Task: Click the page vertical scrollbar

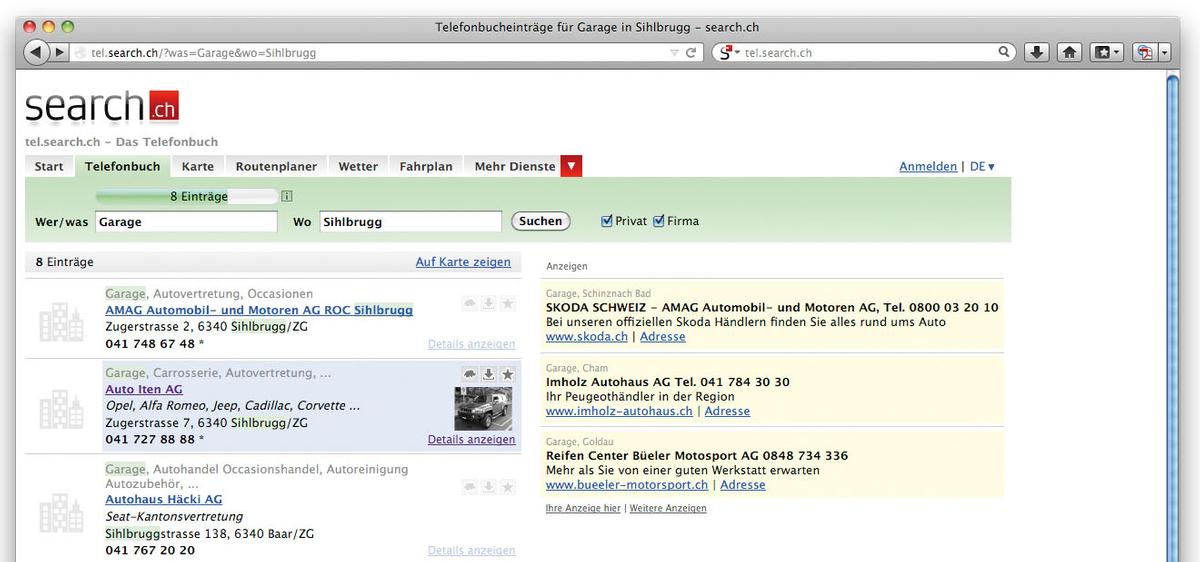Action: (1173, 315)
